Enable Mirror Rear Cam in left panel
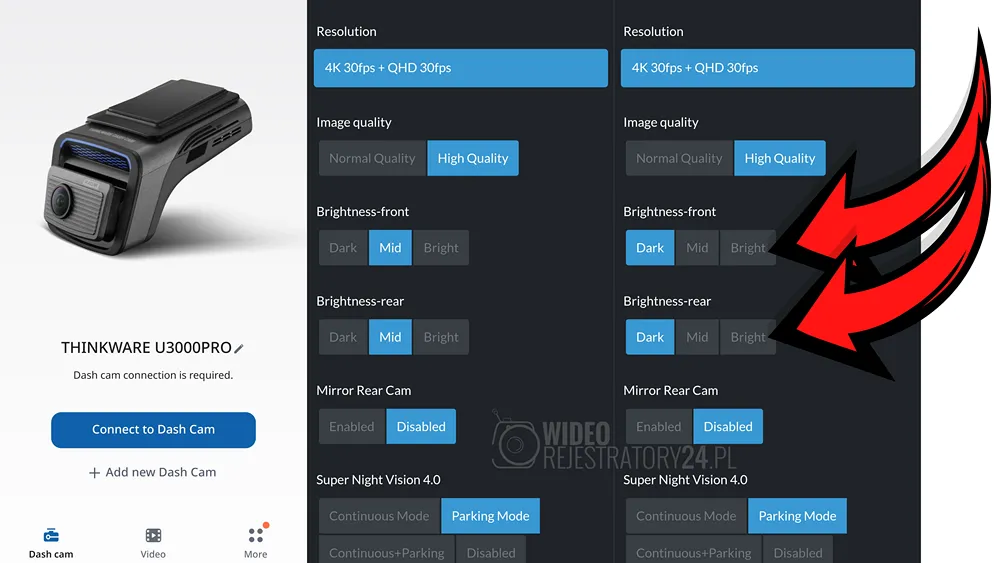Image resolution: width=1000 pixels, height=563 pixels. [352, 427]
